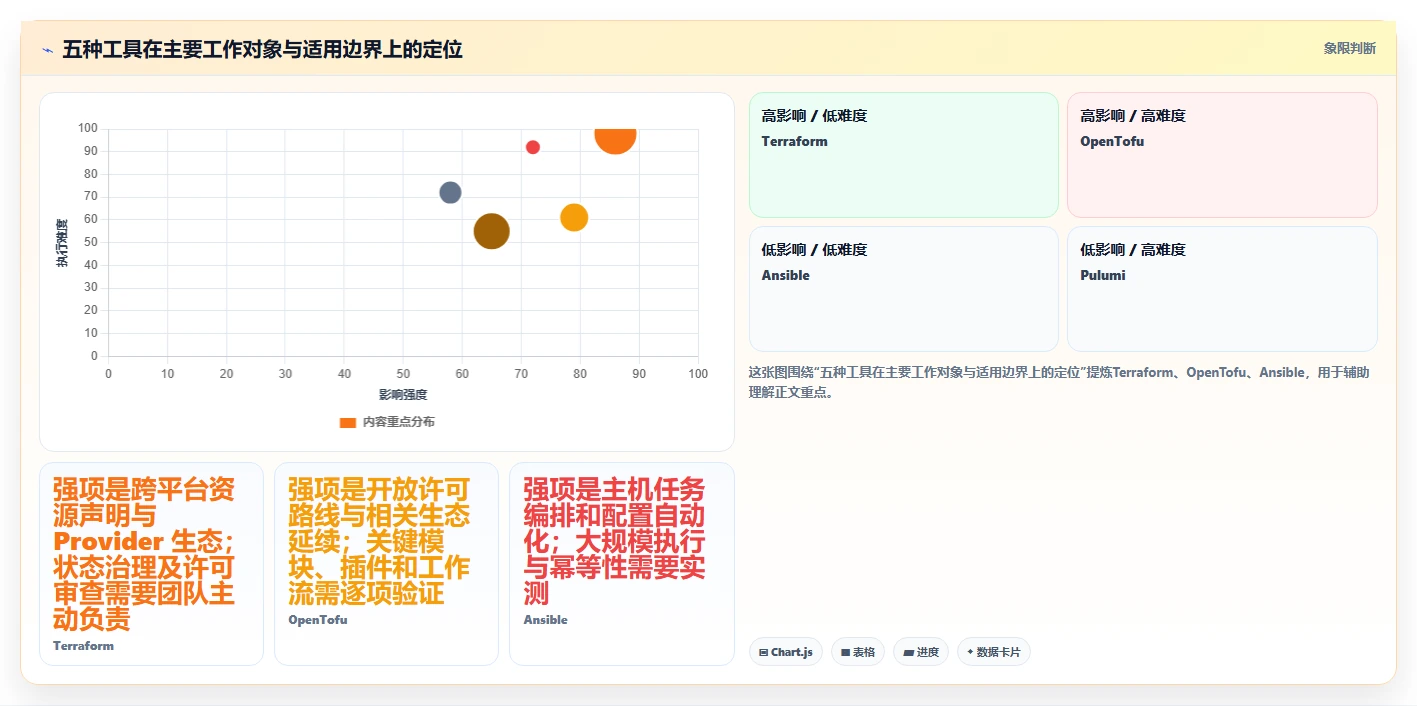Open the Terraform data card at bottom

point(151,564)
